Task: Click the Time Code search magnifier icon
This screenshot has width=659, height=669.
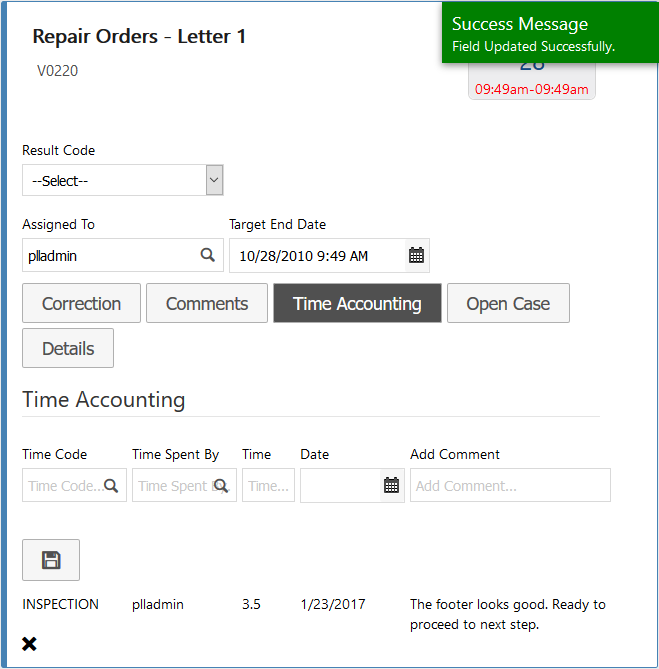Action: point(112,485)
